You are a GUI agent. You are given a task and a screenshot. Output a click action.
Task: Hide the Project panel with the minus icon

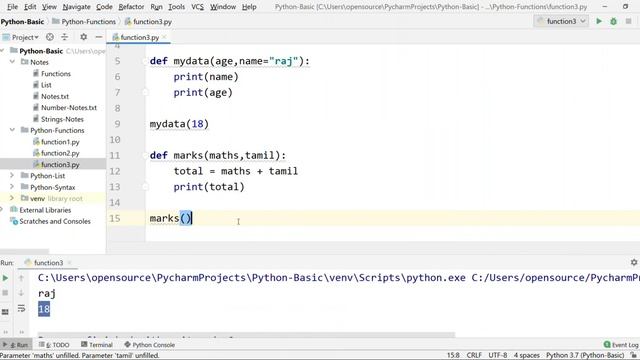coord(98,37)
